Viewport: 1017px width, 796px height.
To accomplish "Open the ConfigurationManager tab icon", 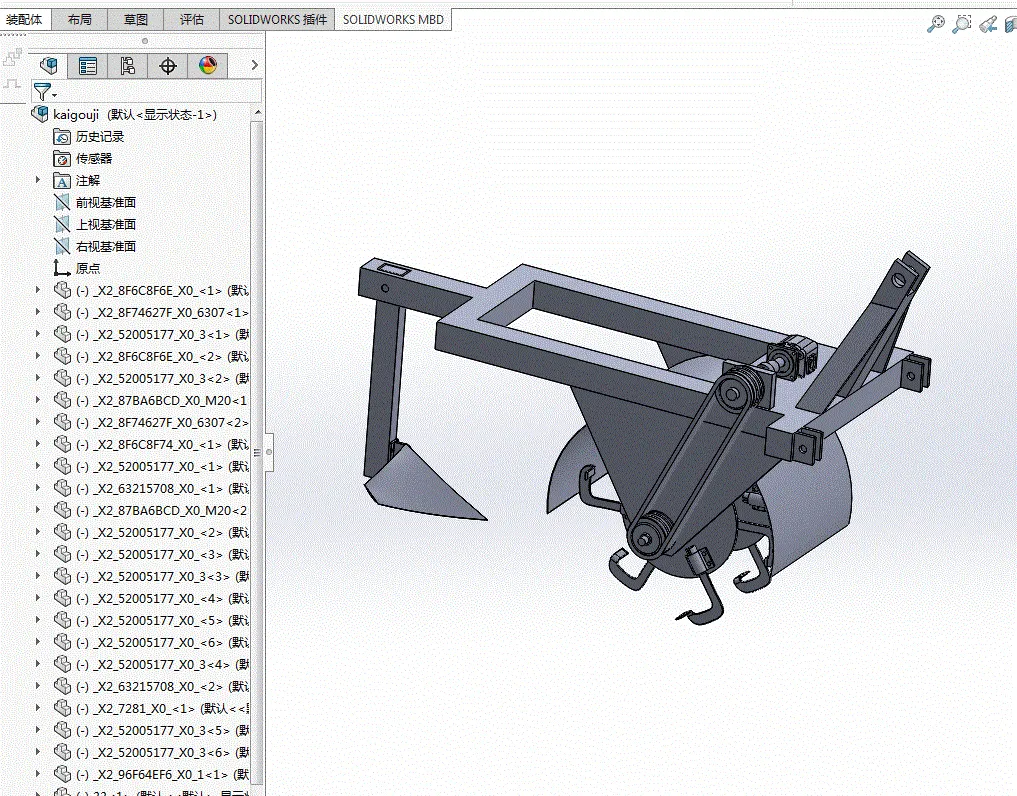I will tap(127, 66).
